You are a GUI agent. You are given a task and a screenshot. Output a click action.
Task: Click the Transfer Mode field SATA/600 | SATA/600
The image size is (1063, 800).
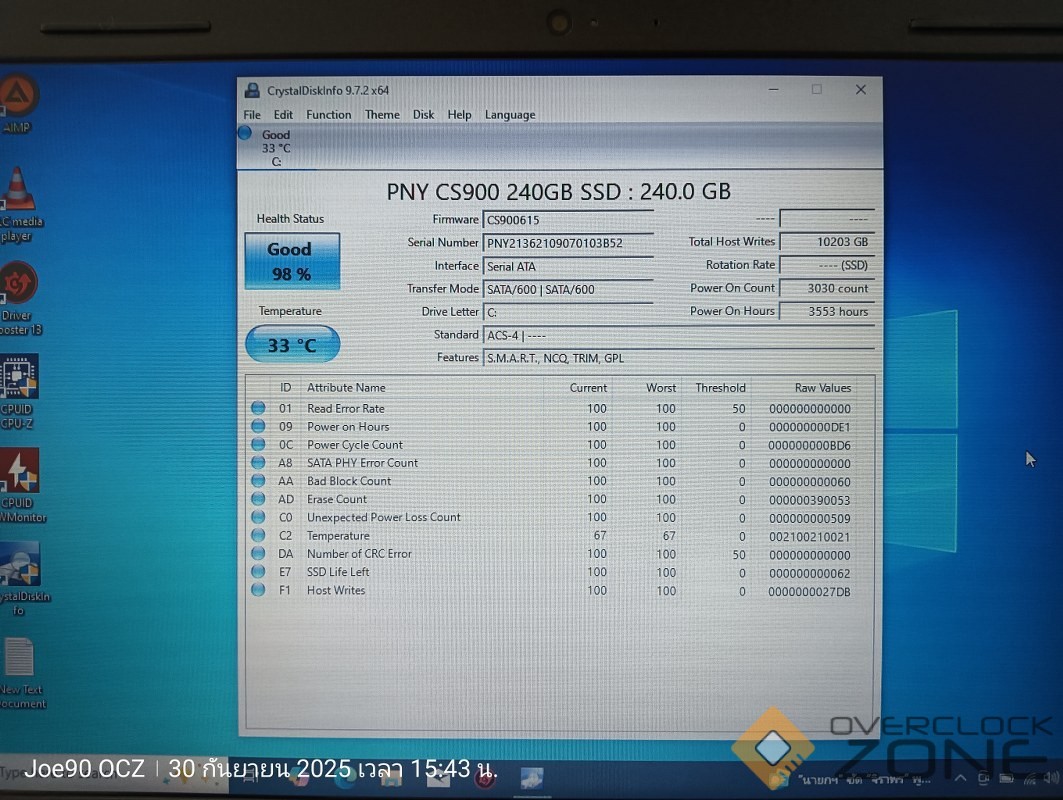coord(567,289)
